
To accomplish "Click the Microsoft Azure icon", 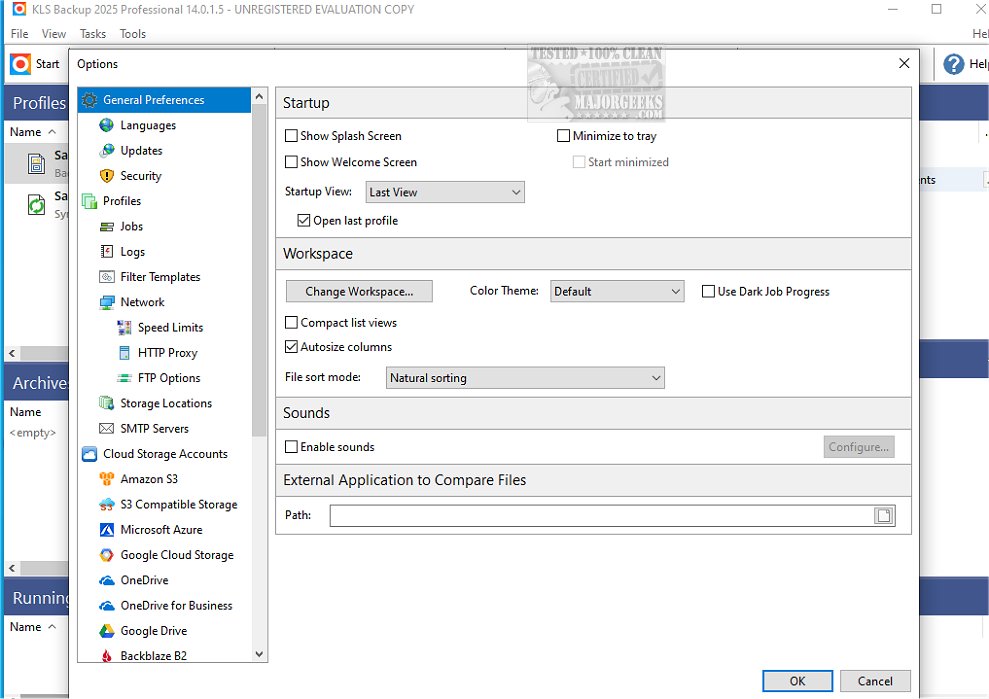I will (107, 529).
